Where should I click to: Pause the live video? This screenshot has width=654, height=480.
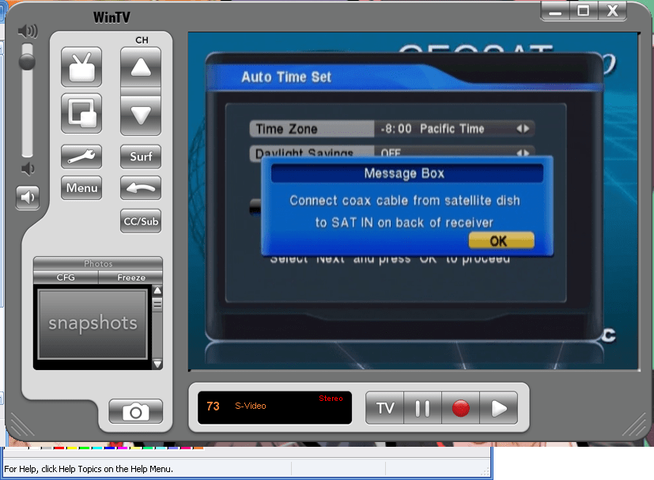click(x=423, y=408)
